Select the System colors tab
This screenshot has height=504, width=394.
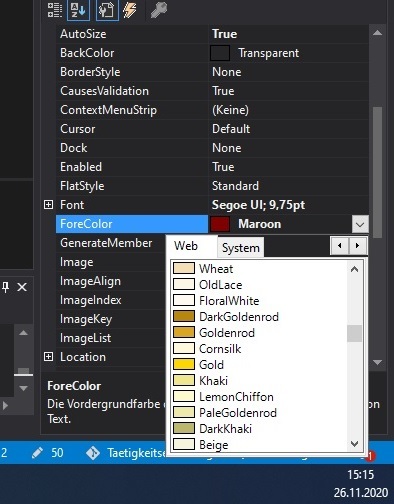click(x=241, y=248)
